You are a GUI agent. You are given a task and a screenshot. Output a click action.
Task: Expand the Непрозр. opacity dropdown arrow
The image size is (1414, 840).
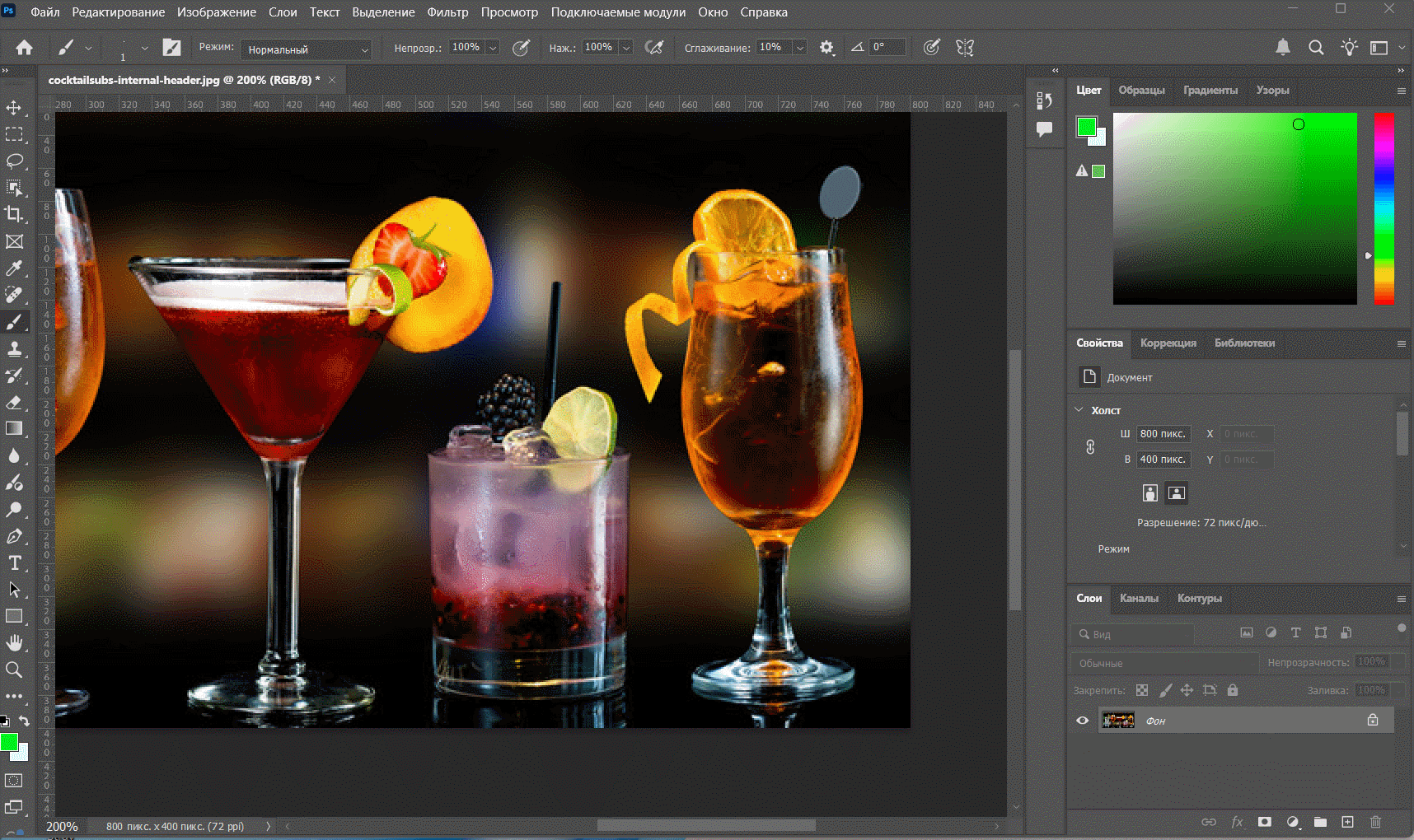[493, 48]
